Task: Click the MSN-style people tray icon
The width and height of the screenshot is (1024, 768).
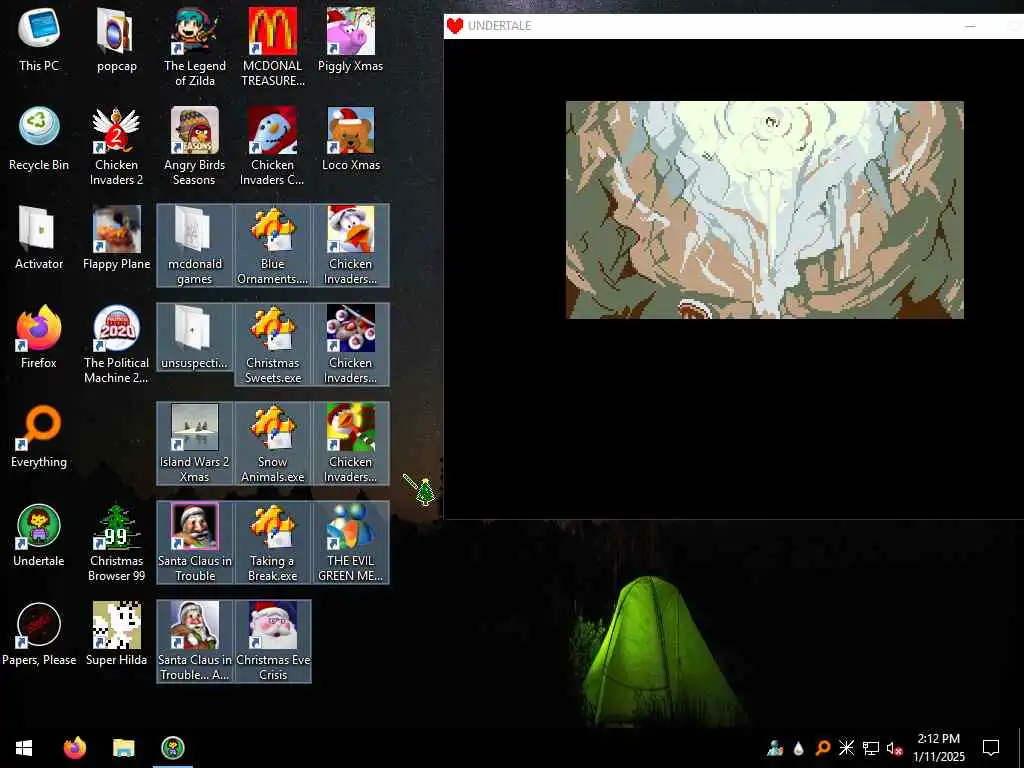Action: [x=775, y=748]
